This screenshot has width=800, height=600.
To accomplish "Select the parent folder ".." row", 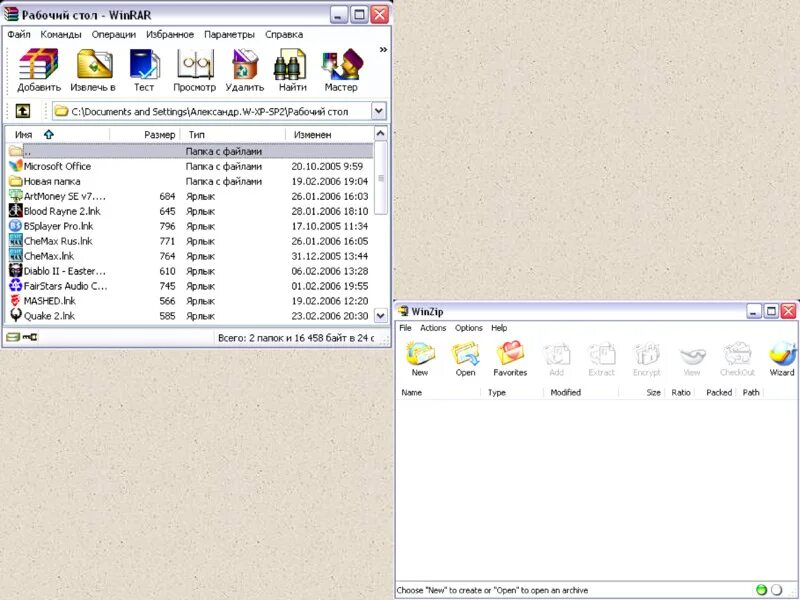I will point(190,151).
